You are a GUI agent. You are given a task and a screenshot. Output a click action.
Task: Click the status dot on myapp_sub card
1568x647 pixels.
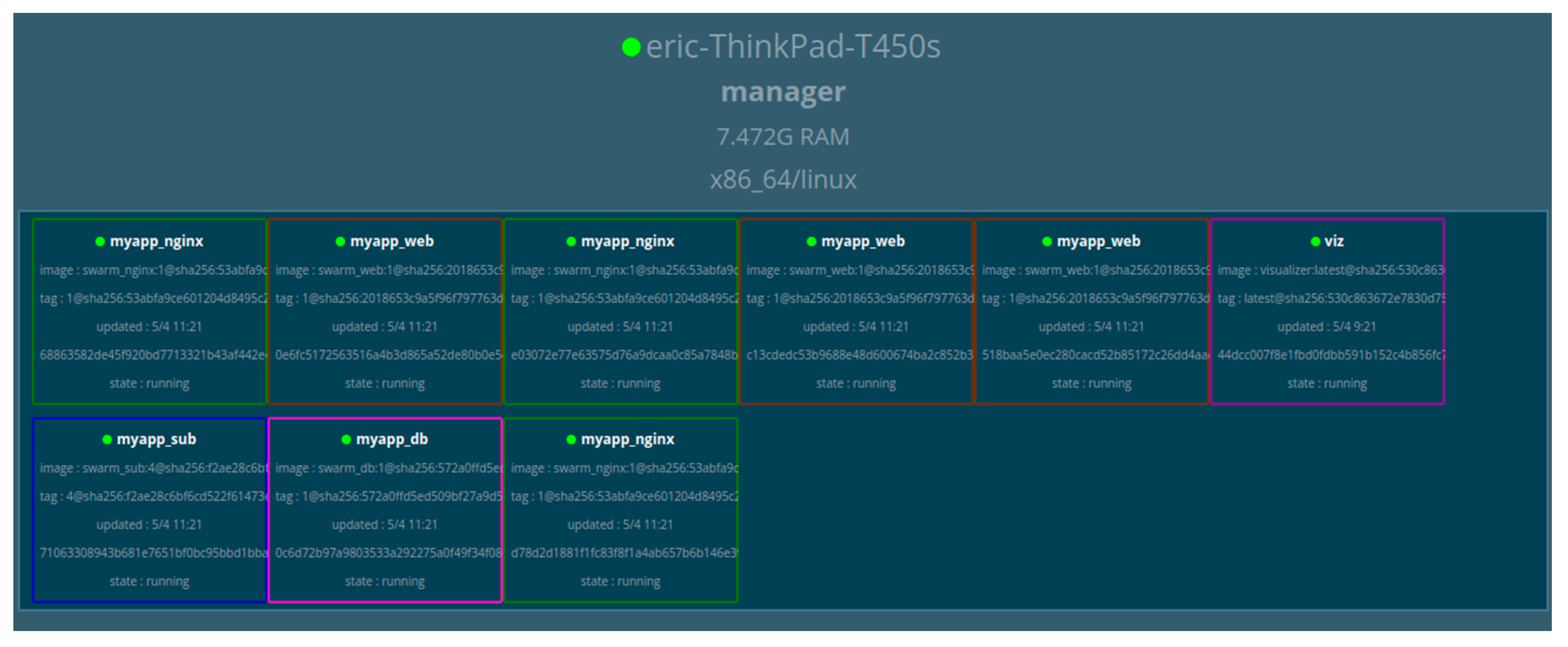click(107, 439)
